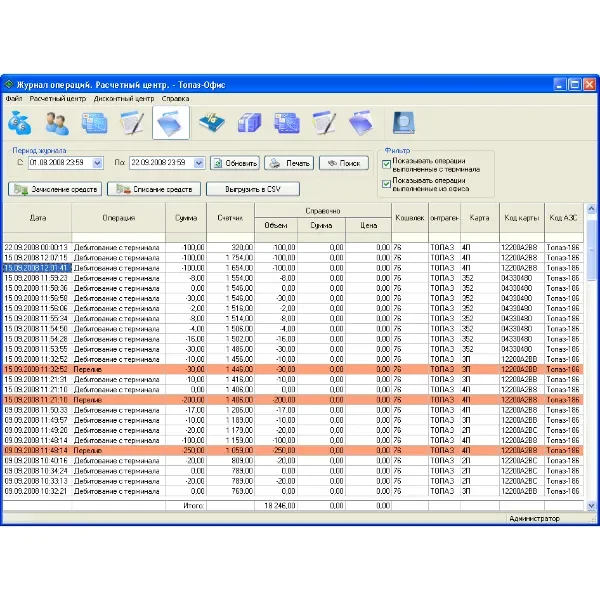Open the Дисконтный центр menu
The image size is (600, 600).
(x=124, y=99)
